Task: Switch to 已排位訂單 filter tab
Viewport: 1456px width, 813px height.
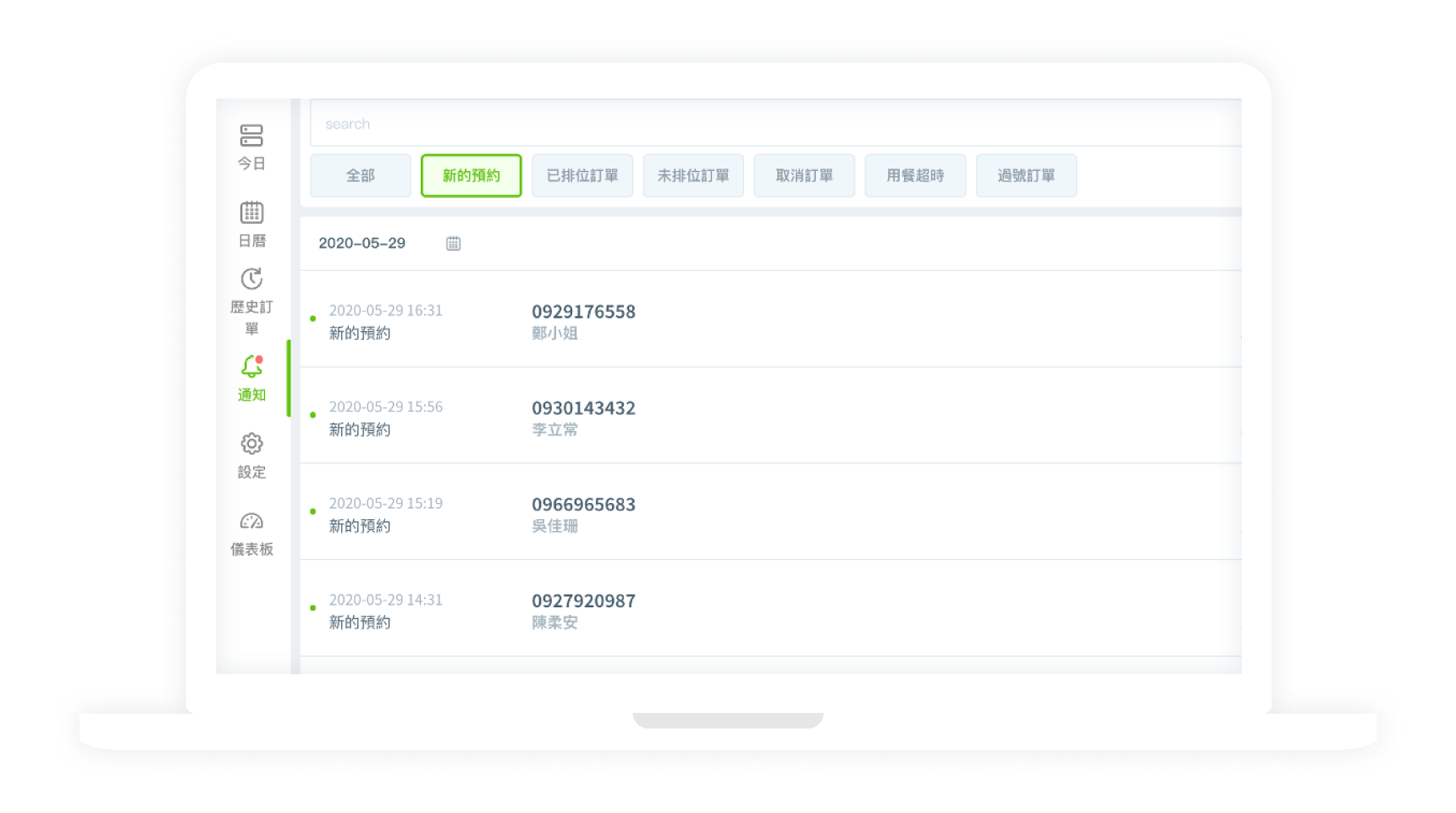Action: click(582, 175)
